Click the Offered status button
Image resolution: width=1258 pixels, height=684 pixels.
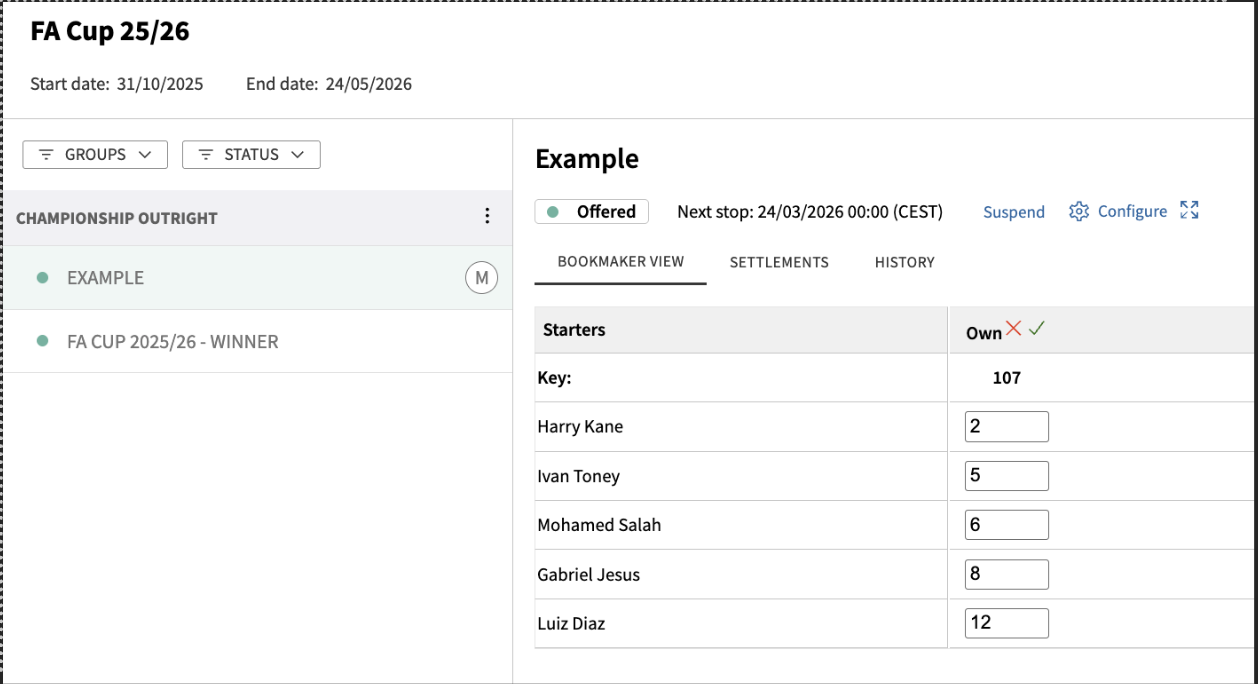pyautogui.click(x=592, y=212)
